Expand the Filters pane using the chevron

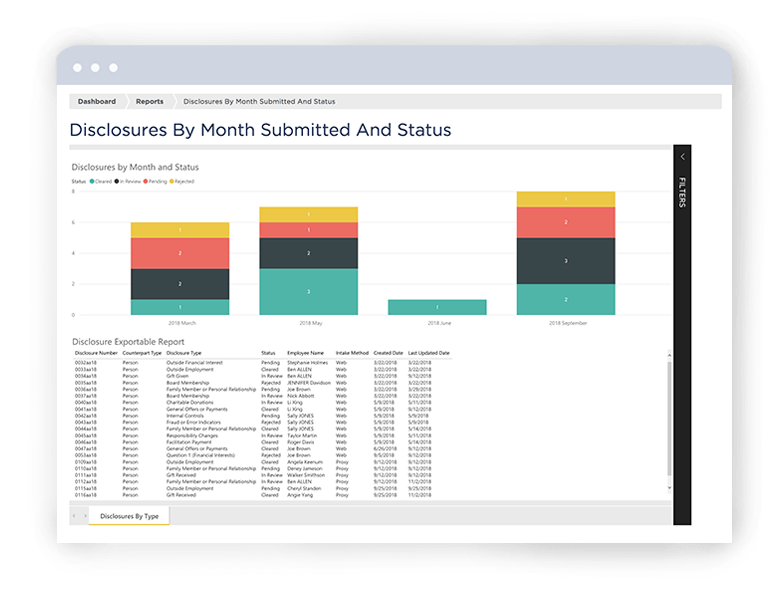coord(682,157)
